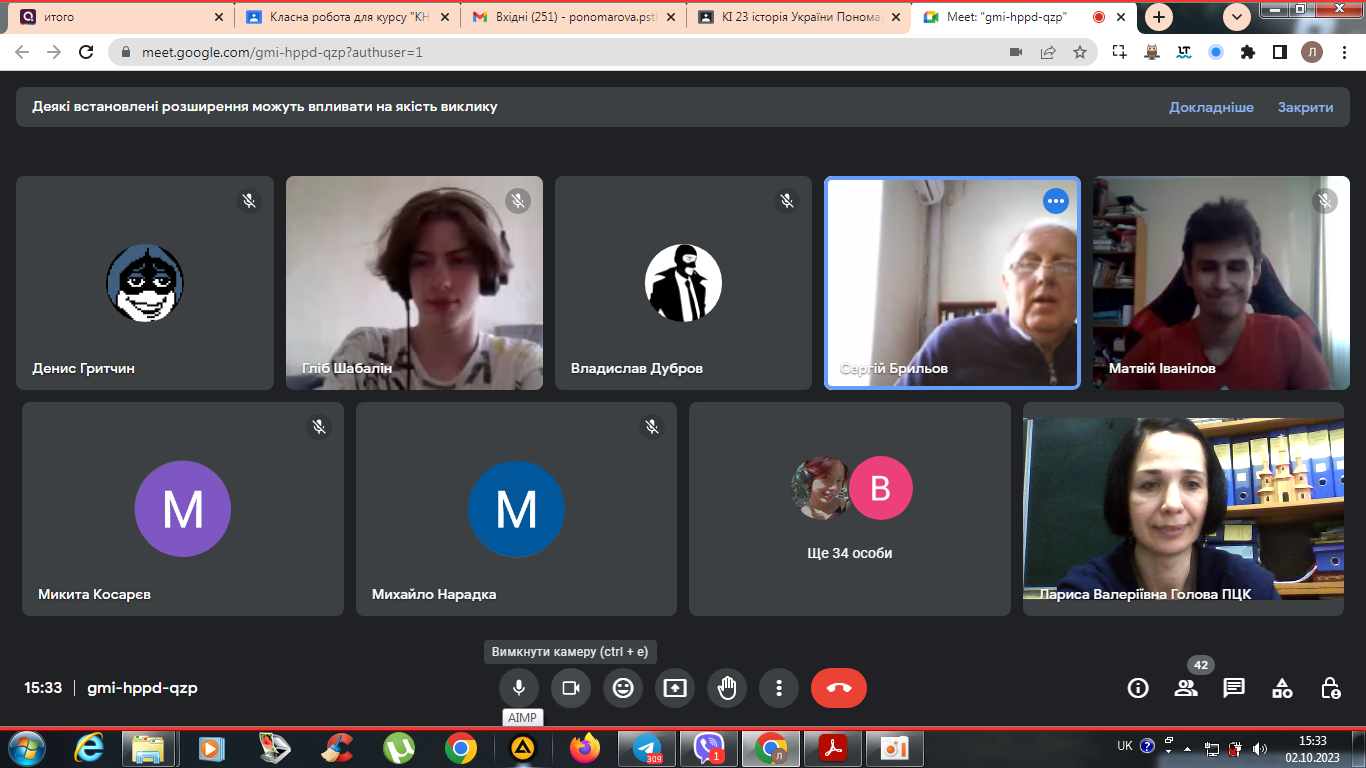Bookmark this page with star icon
Screen dimensions: 1366x768
coord(1080,52)
